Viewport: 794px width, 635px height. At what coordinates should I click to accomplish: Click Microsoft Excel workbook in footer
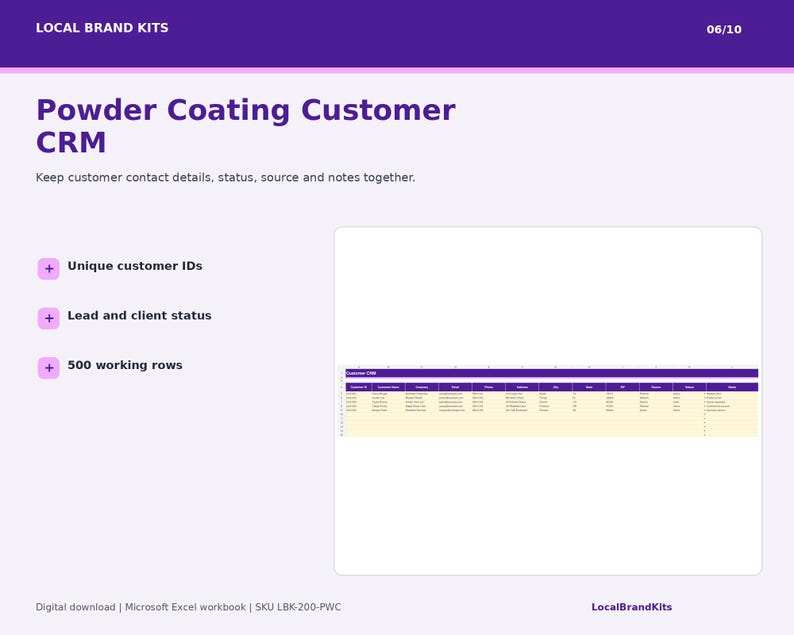185,607
